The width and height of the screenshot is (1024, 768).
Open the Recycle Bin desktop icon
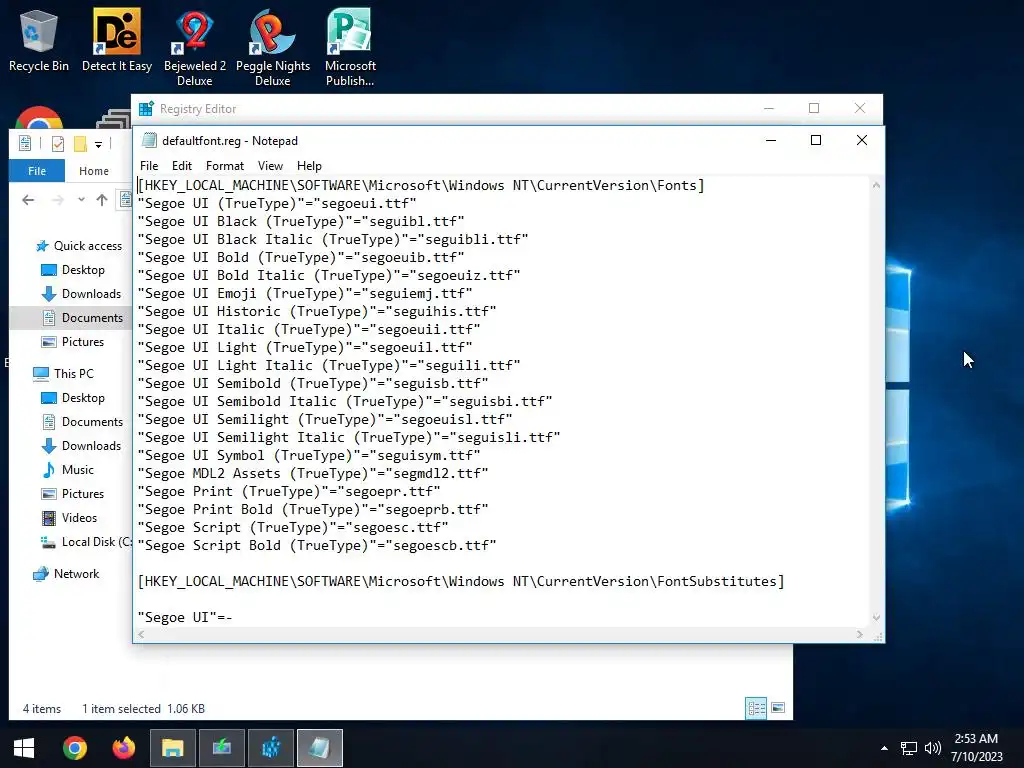coord(39,40)
